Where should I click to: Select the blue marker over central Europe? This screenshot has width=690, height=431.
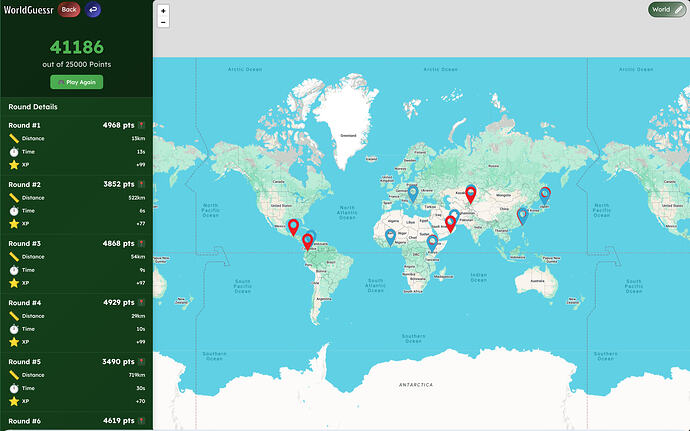click(413, 194)
